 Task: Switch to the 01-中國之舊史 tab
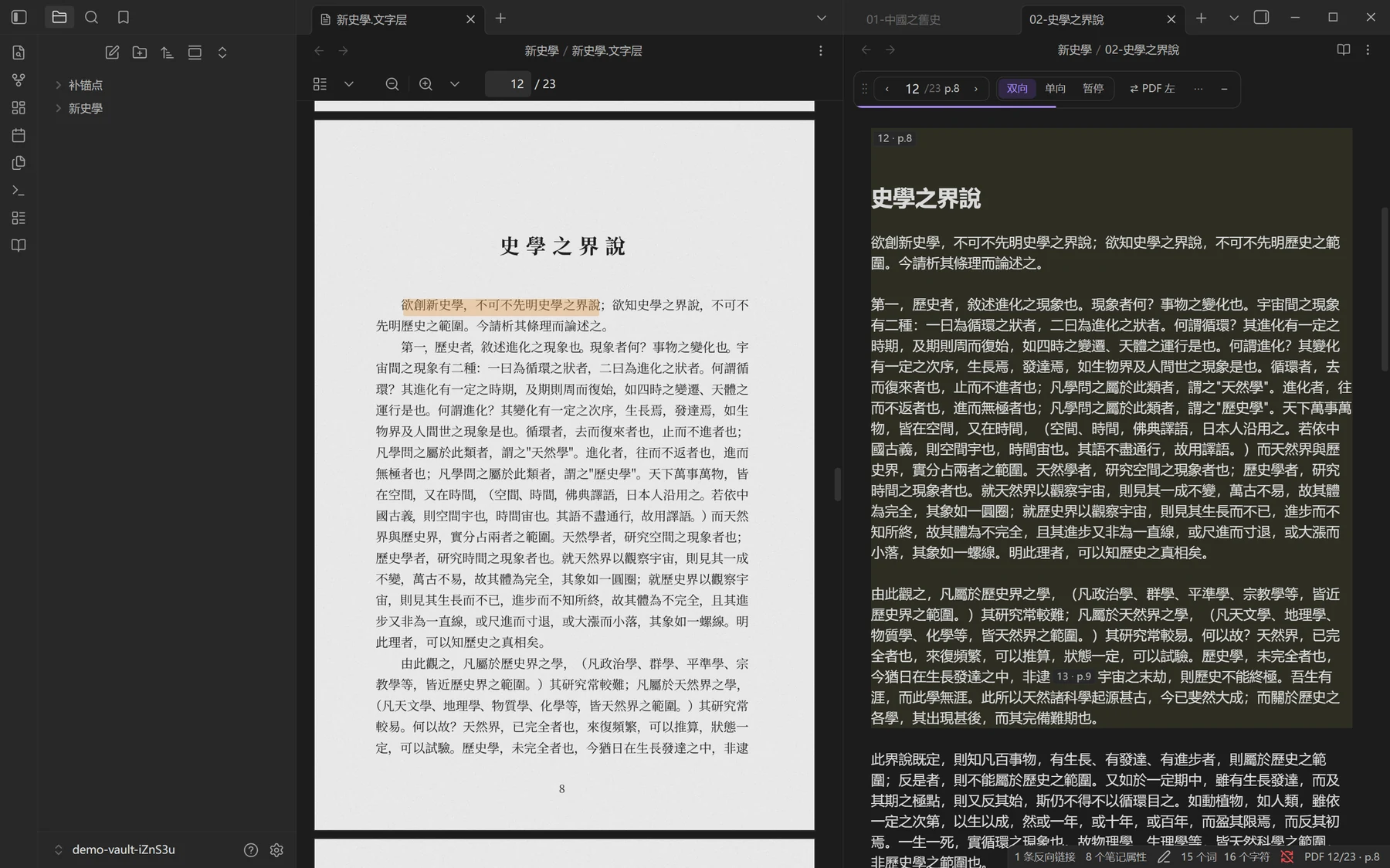click(x=903, y=19)
